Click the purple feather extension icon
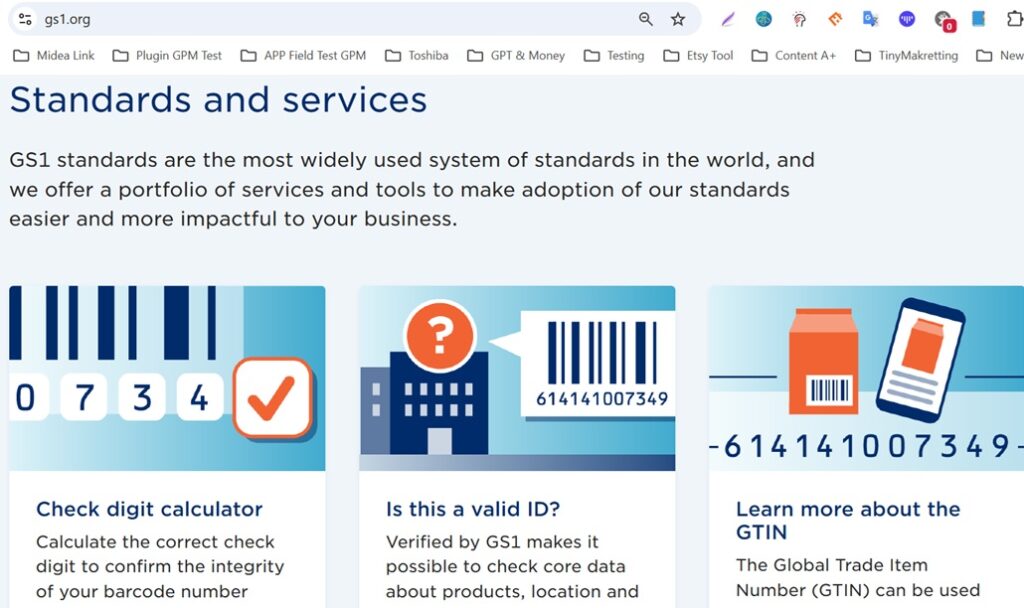1024x608 pixels. point(728,19)
